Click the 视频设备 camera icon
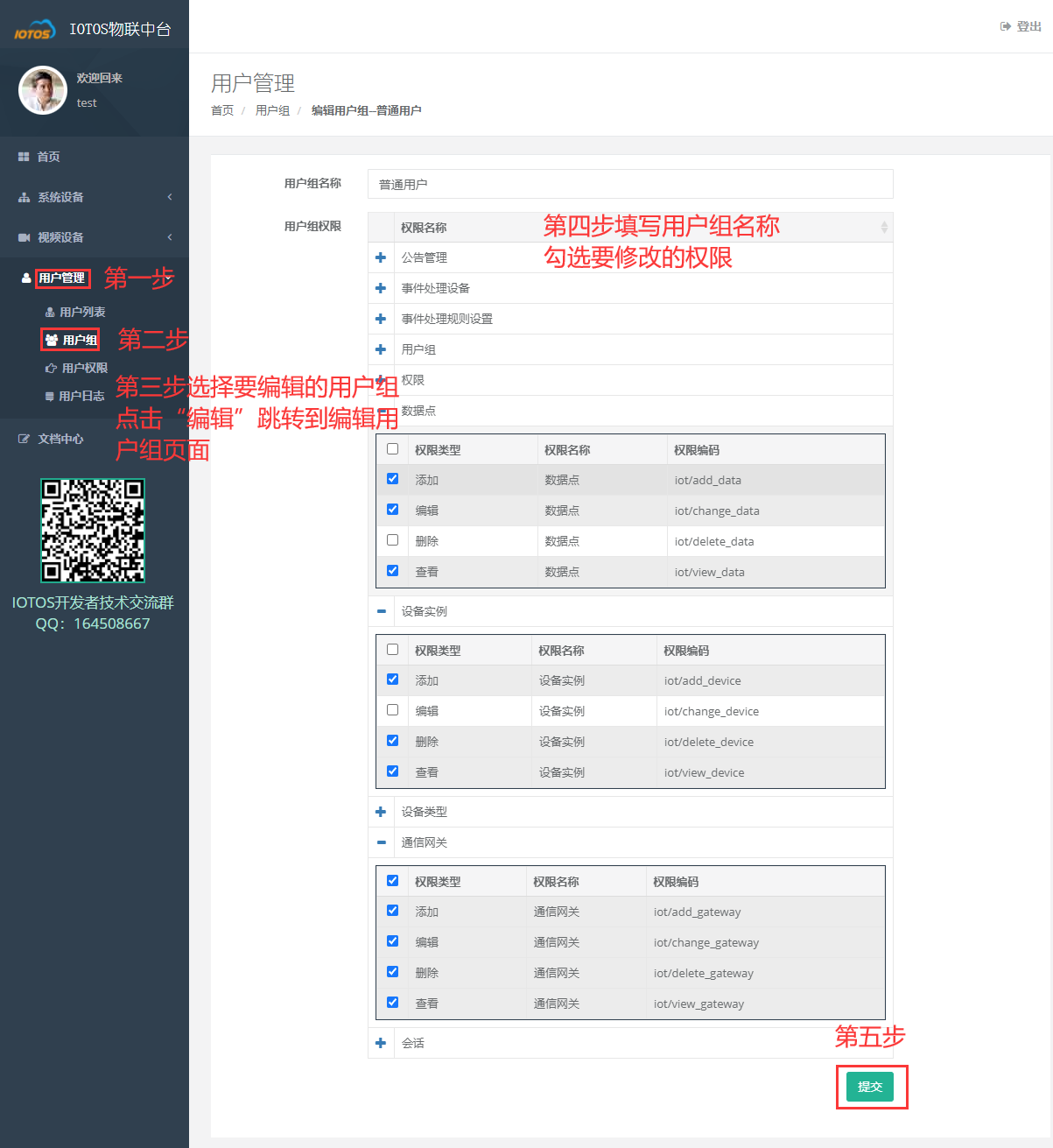Viewport: 1053px width, 1148px height. (x=24, y=236)
